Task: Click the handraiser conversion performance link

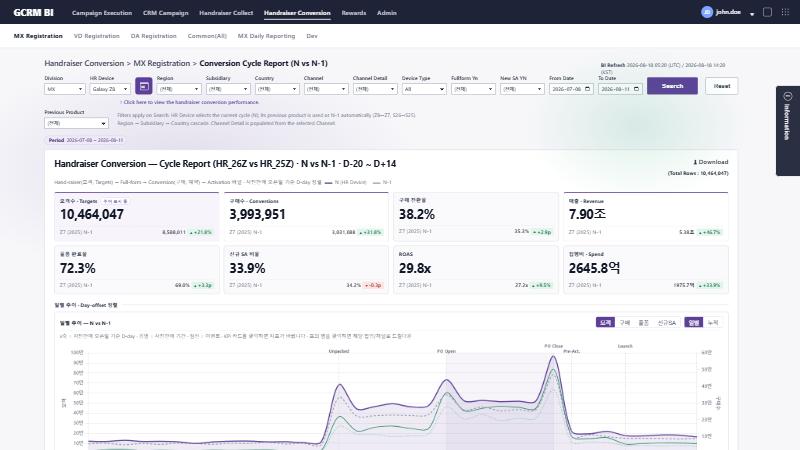Action: pyautogui.click(x=191, y=102)
